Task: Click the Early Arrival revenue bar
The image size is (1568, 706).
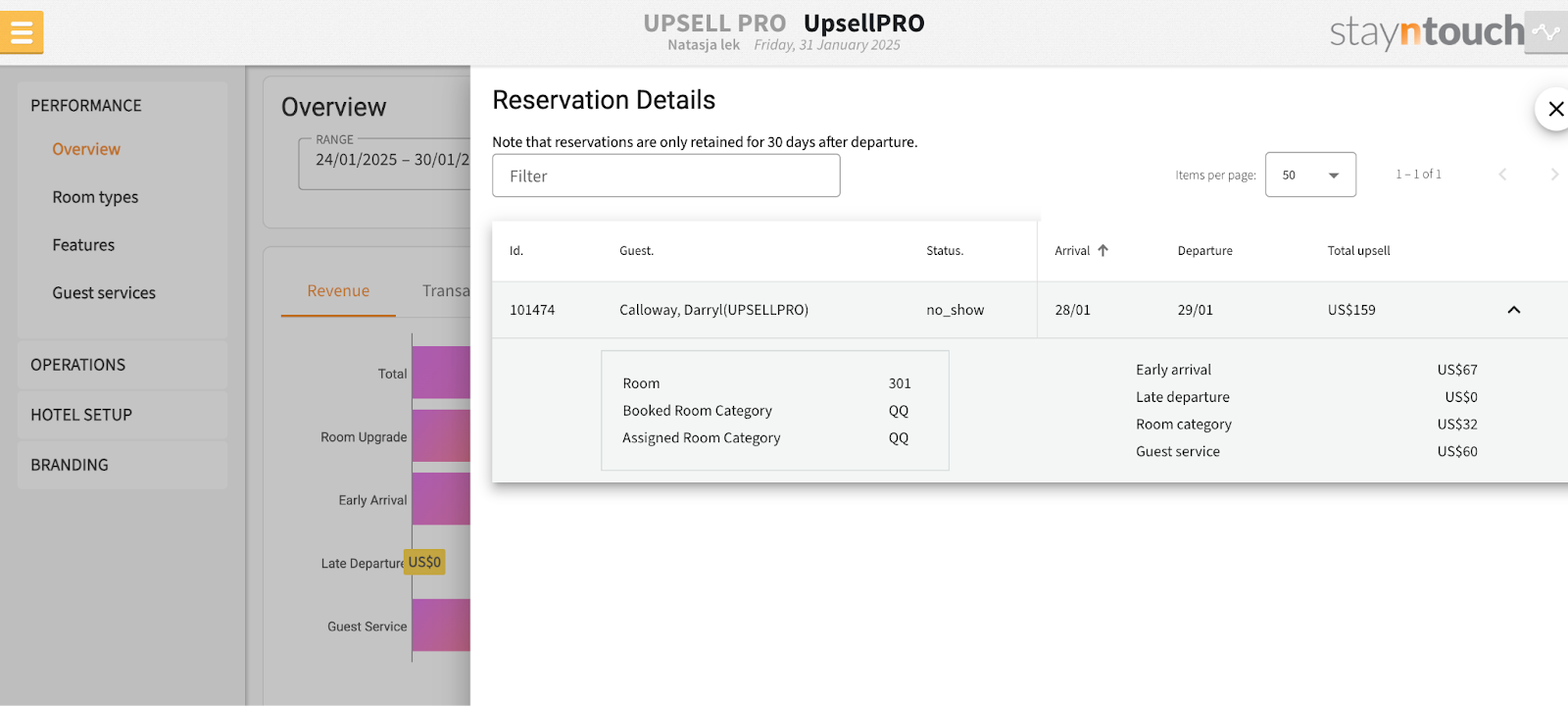Action: coord(441,499)
